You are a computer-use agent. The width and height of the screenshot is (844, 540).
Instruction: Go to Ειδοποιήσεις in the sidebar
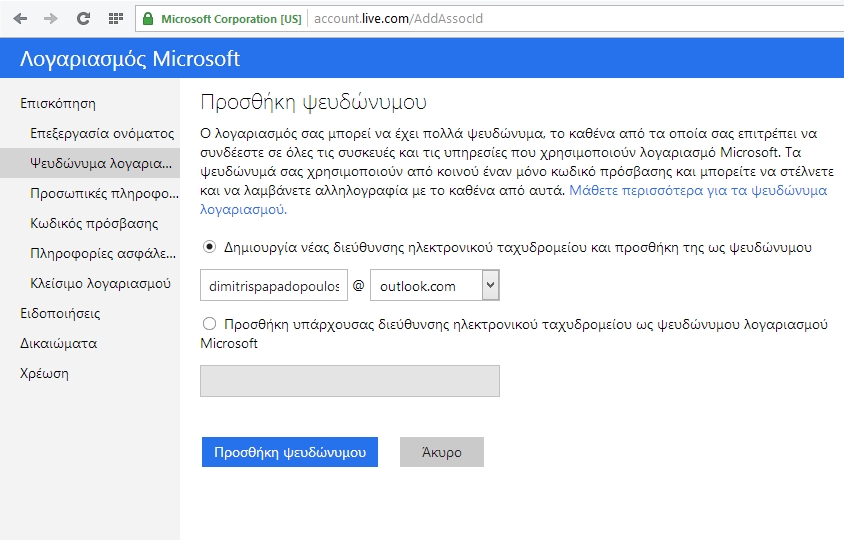coord(60,313)
